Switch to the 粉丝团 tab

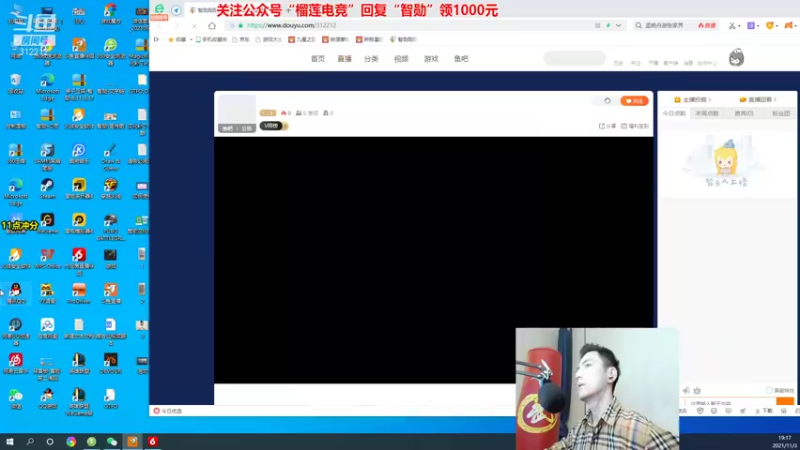(x=781, y=113)
